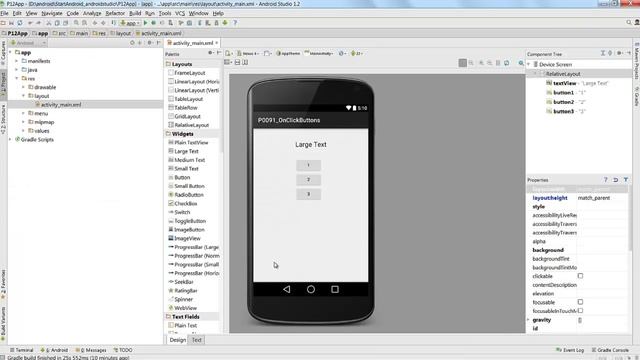The image size is (640, 360).
Task: Open the VCS menu
Action: [180, 13]
